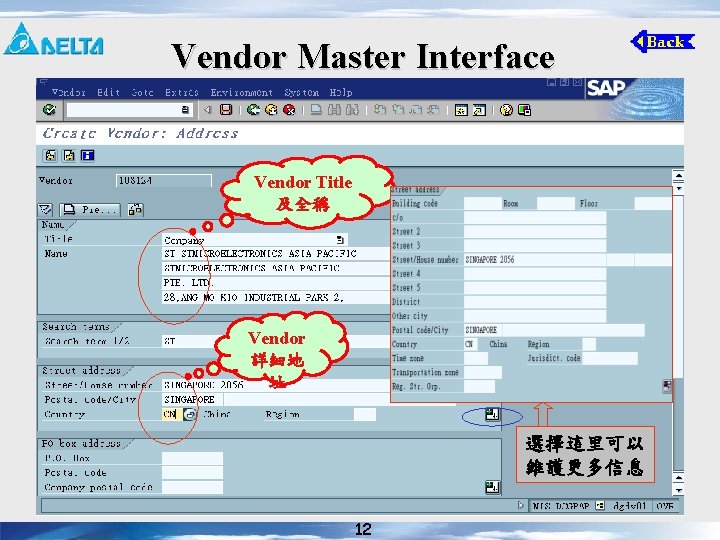Click the status bar expand triangle

click(520, 506)
